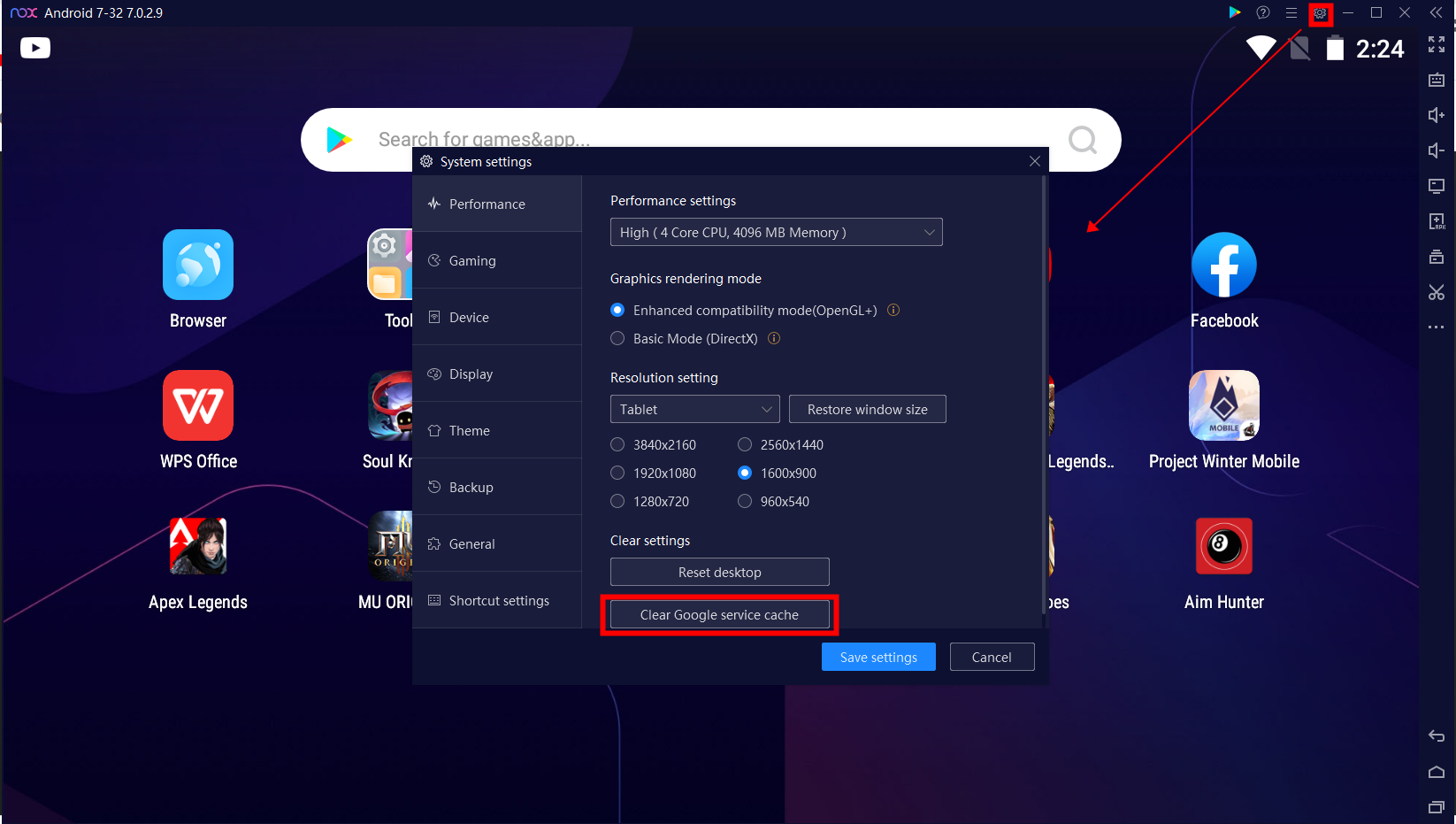Open Shortcut settings tab
Viewport: 1456px width, 824px height.
[x=497, y=600]
